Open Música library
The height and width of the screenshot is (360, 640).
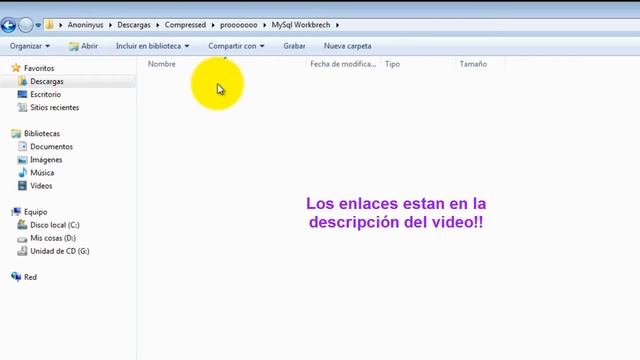pos(42,173)
